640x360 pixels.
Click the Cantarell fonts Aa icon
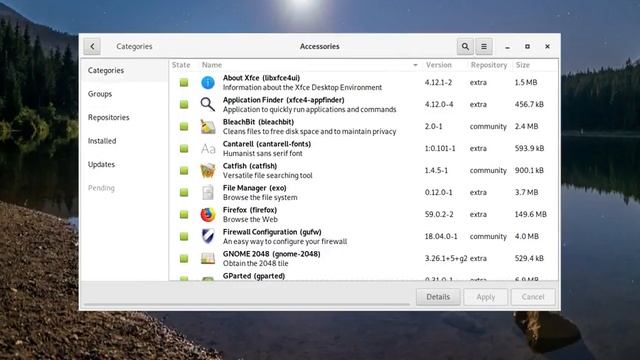208,149
